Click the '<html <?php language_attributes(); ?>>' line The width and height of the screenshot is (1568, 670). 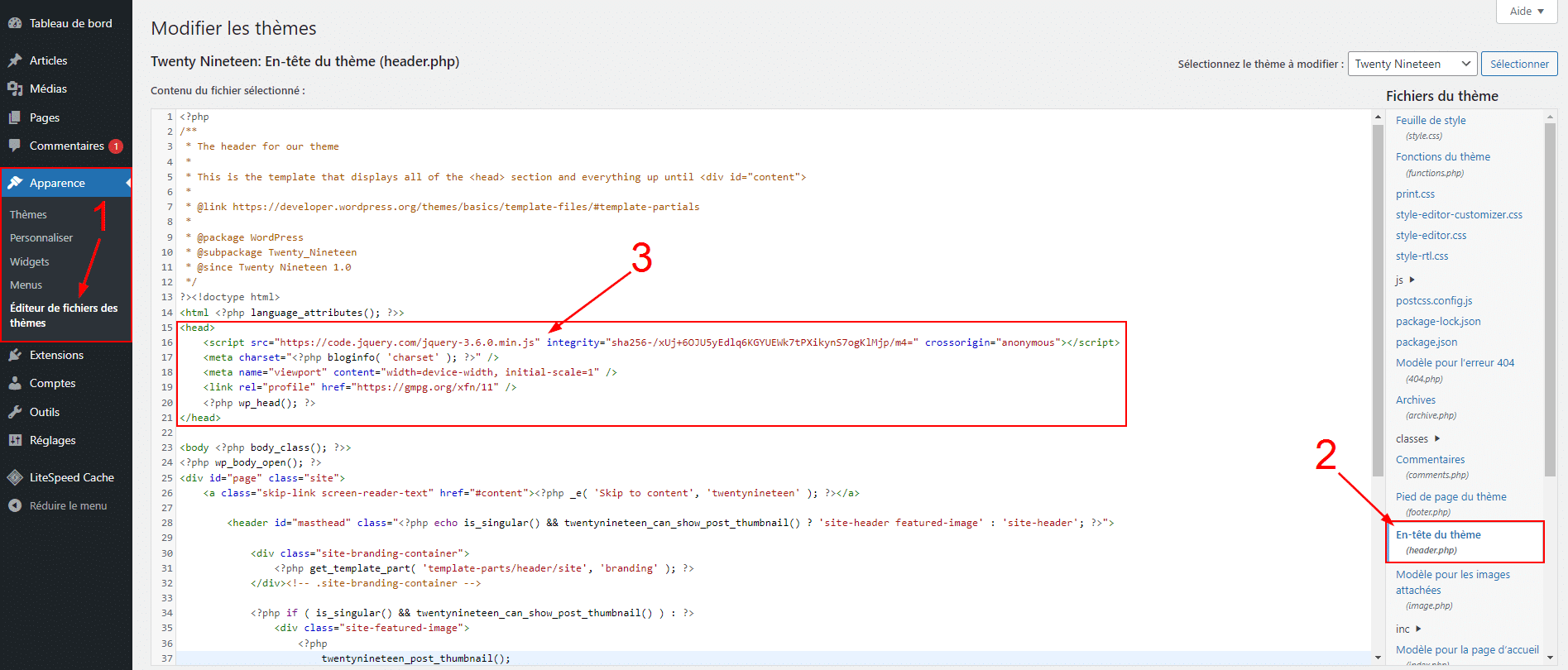tap(292, 313)
